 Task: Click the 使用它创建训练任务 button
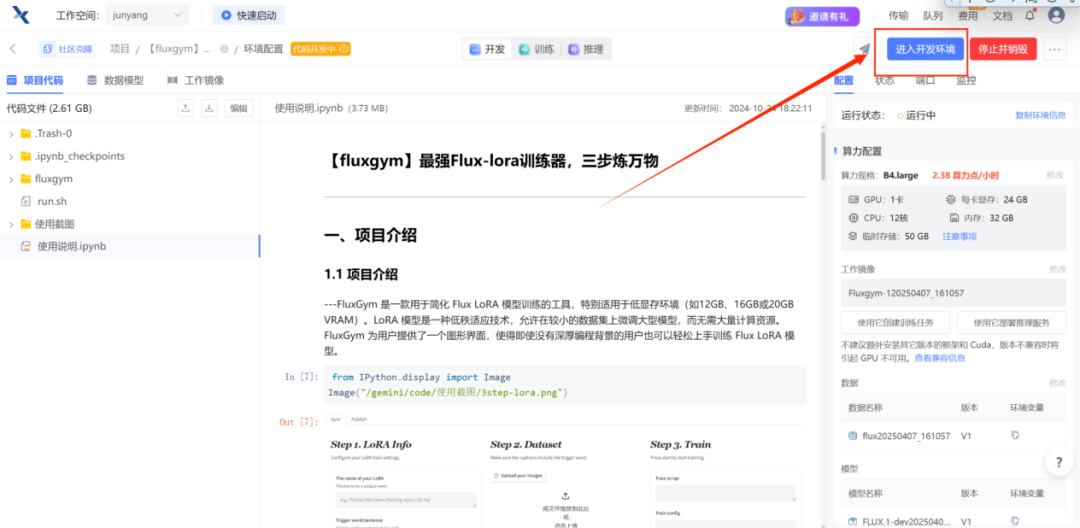pos(895,322)
